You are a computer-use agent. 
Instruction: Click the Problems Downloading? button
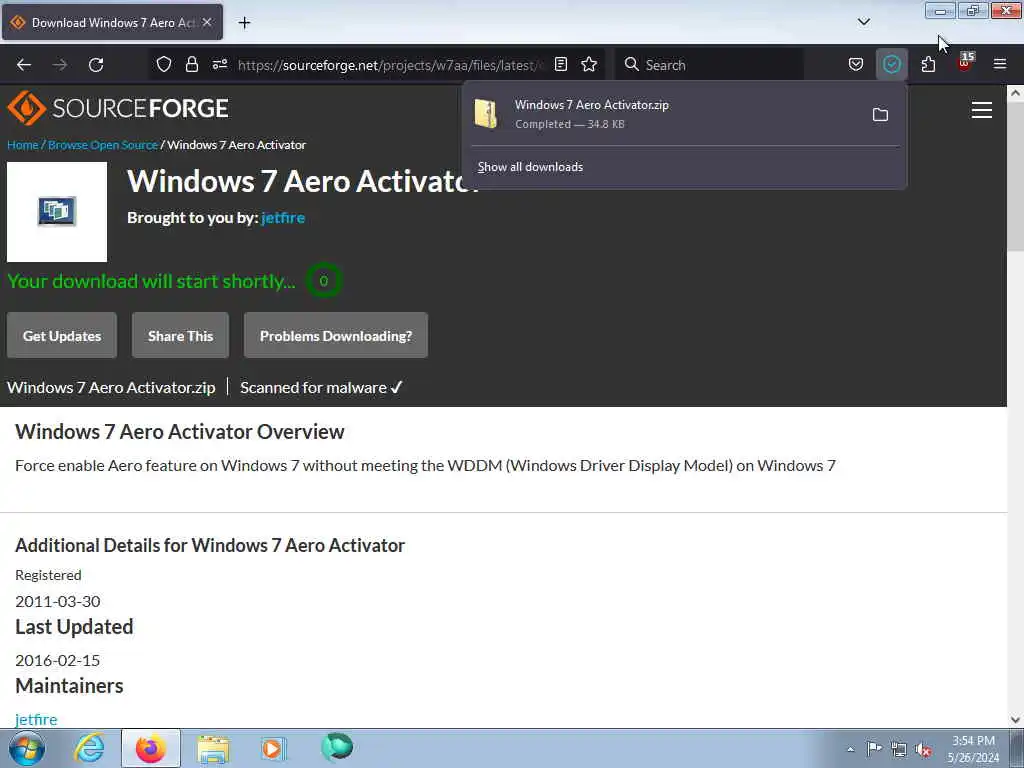pos(336,336)
